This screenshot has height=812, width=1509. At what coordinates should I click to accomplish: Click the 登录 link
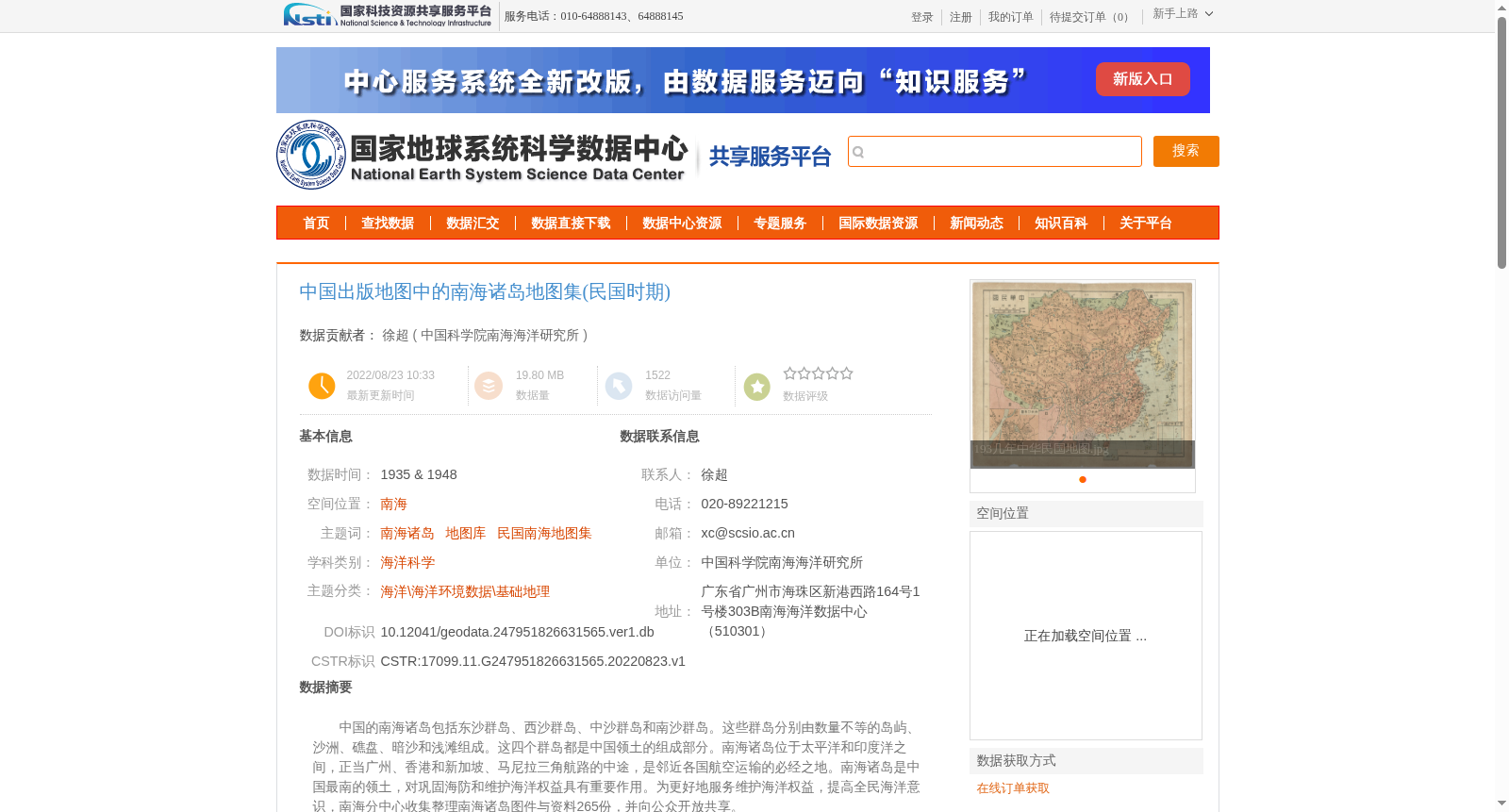[921, 17]
